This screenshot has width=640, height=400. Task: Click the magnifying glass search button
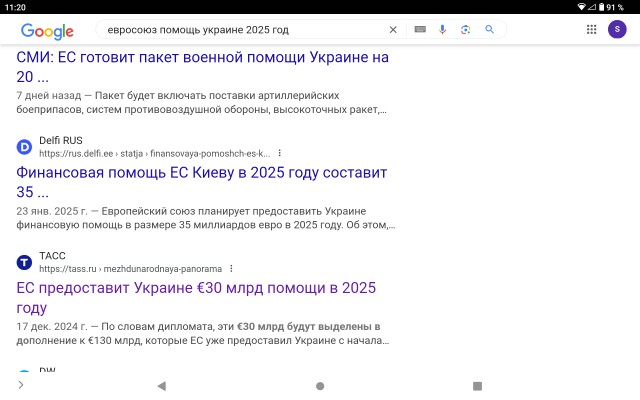coord(489,29)
